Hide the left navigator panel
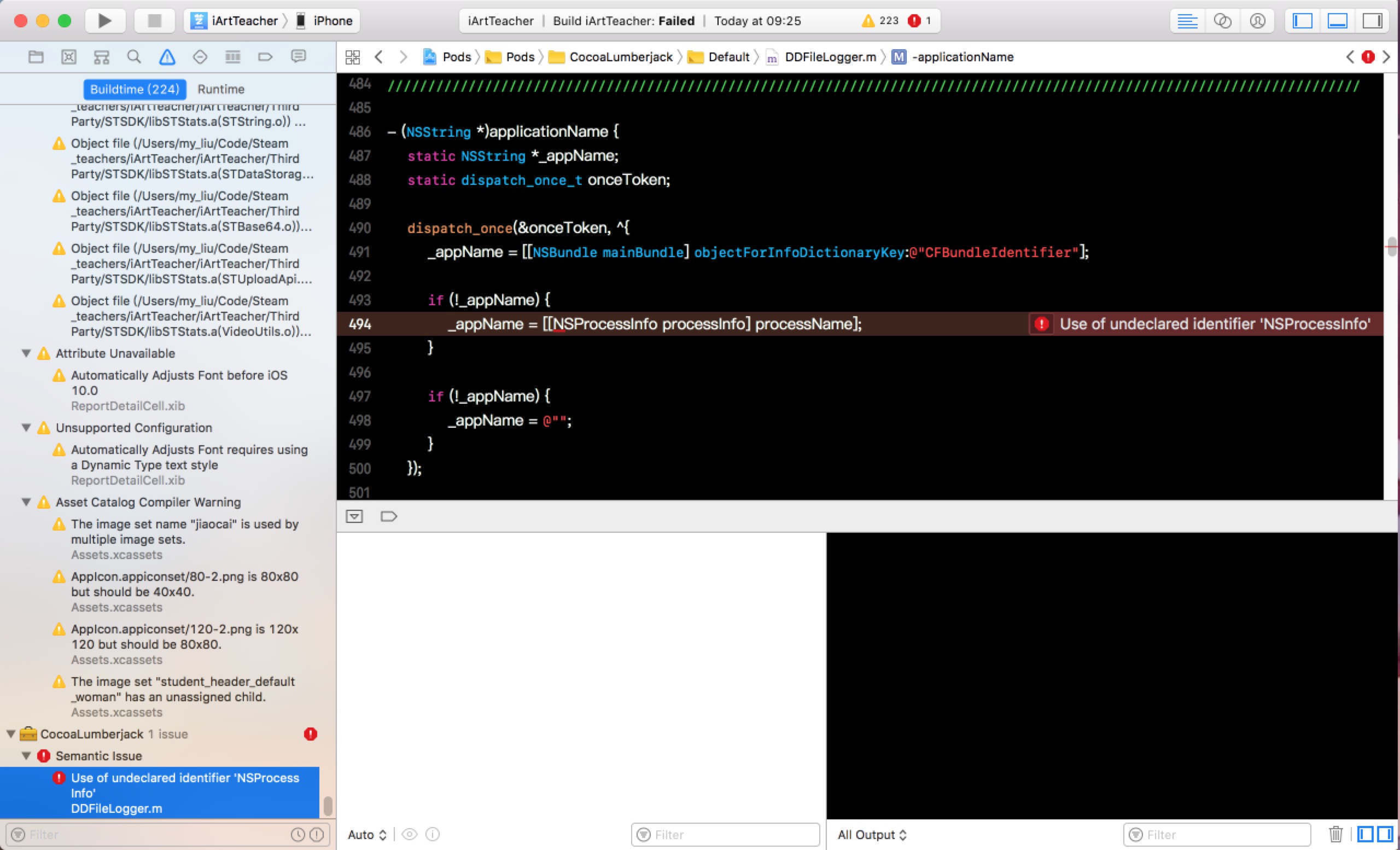The image size is (1400, 850). [x=1303, y=20]
